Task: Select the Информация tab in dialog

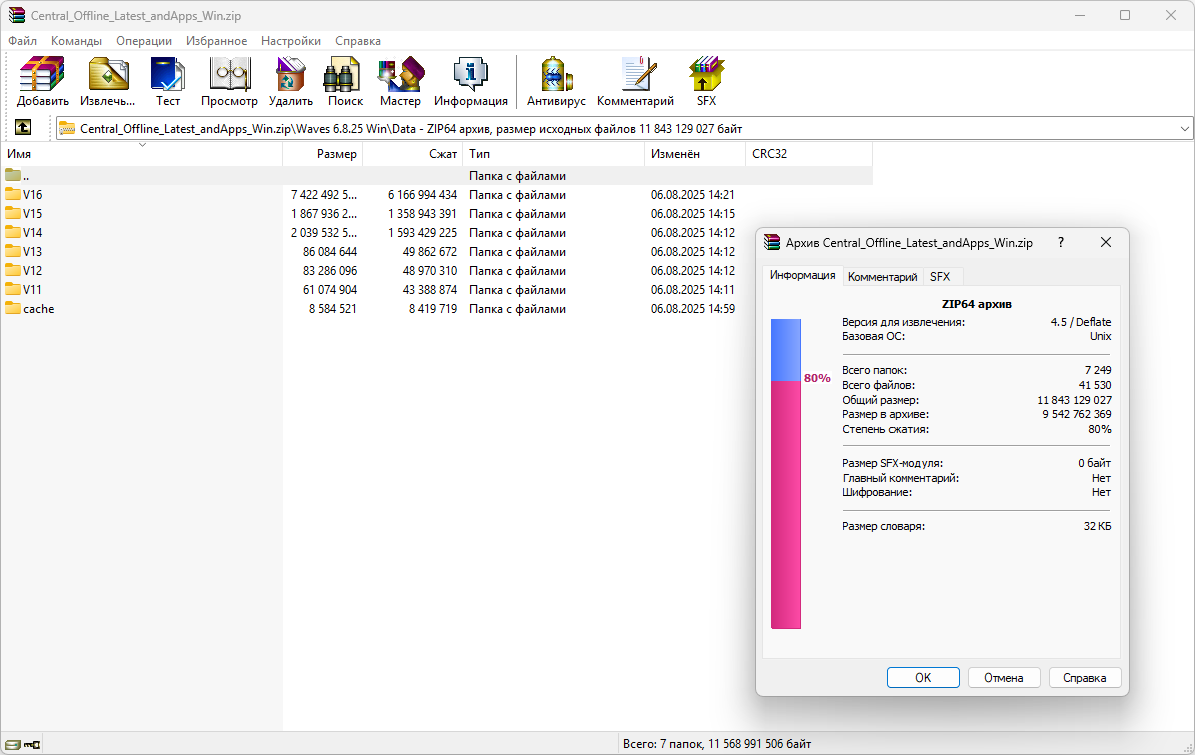Action: [803, 275]
